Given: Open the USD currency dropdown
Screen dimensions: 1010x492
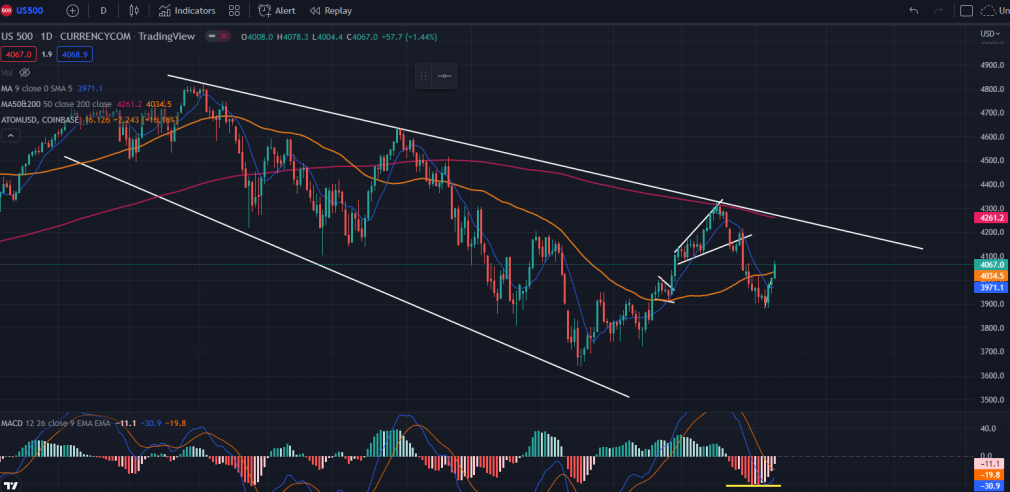Looking at the screenshot, I should (x=989, y=33).
